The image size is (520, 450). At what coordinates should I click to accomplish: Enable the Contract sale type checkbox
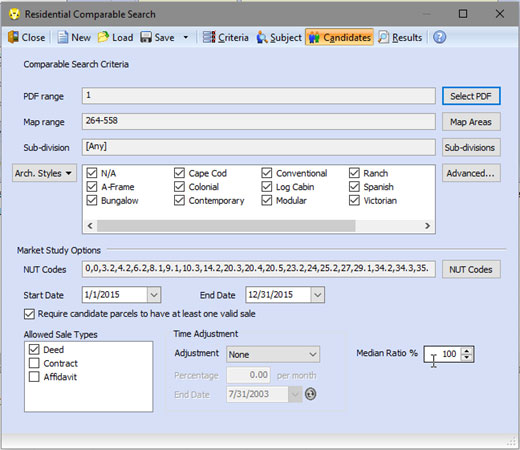coord(34,363)
